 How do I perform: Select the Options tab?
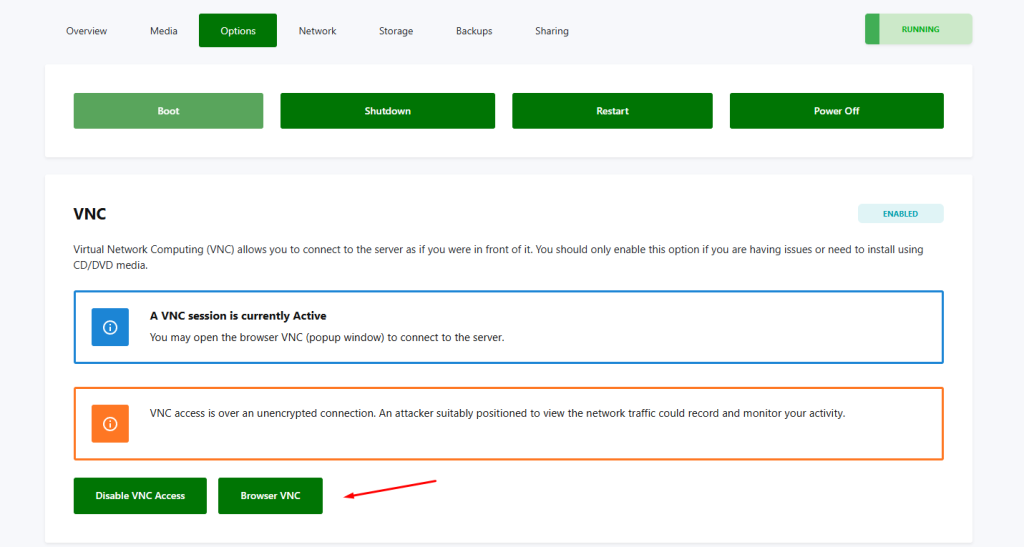pyautogui.click(x=238, y=31)
